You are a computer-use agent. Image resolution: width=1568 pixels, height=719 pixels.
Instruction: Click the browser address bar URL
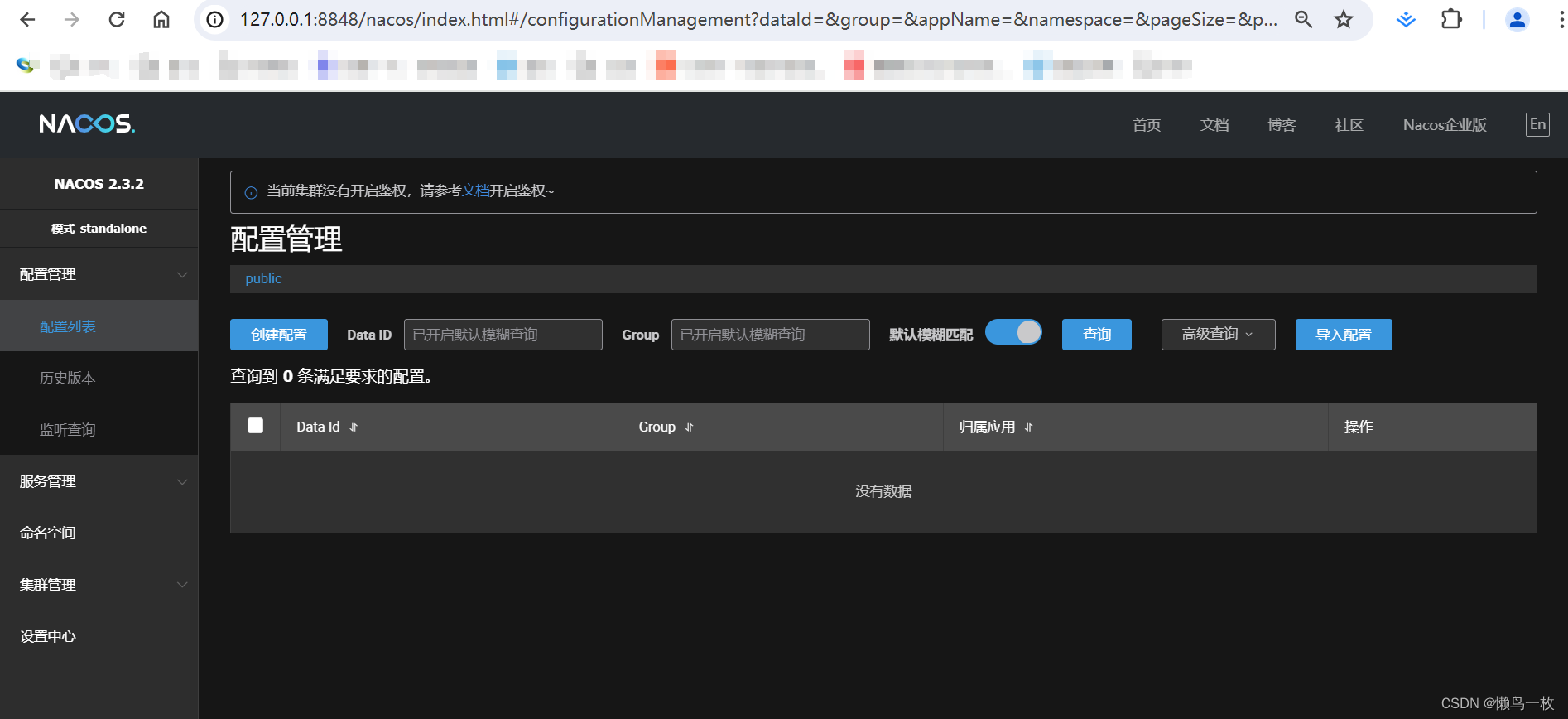coord(758,19)
